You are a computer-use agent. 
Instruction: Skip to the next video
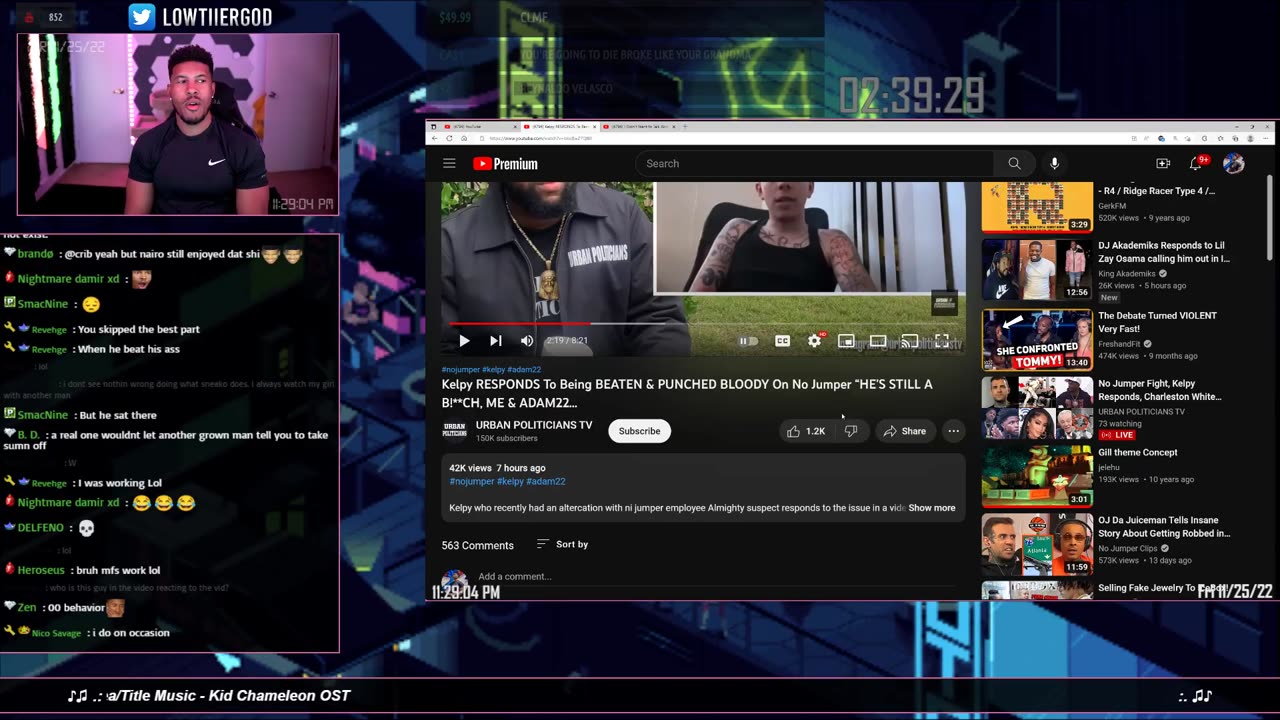pyautogui.click(x=495, y=341)
